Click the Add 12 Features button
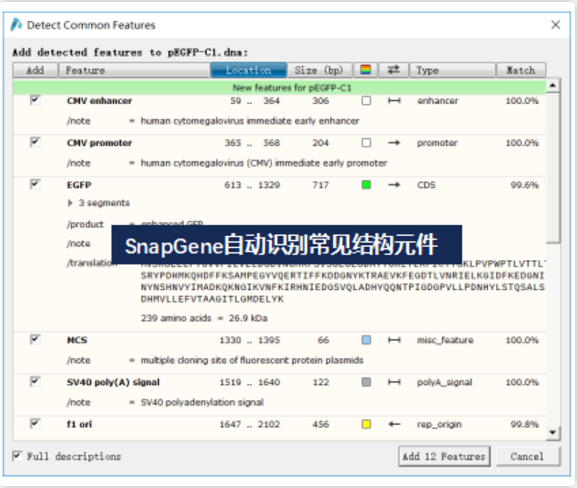The image size is (577, 488). click(444, 456)
